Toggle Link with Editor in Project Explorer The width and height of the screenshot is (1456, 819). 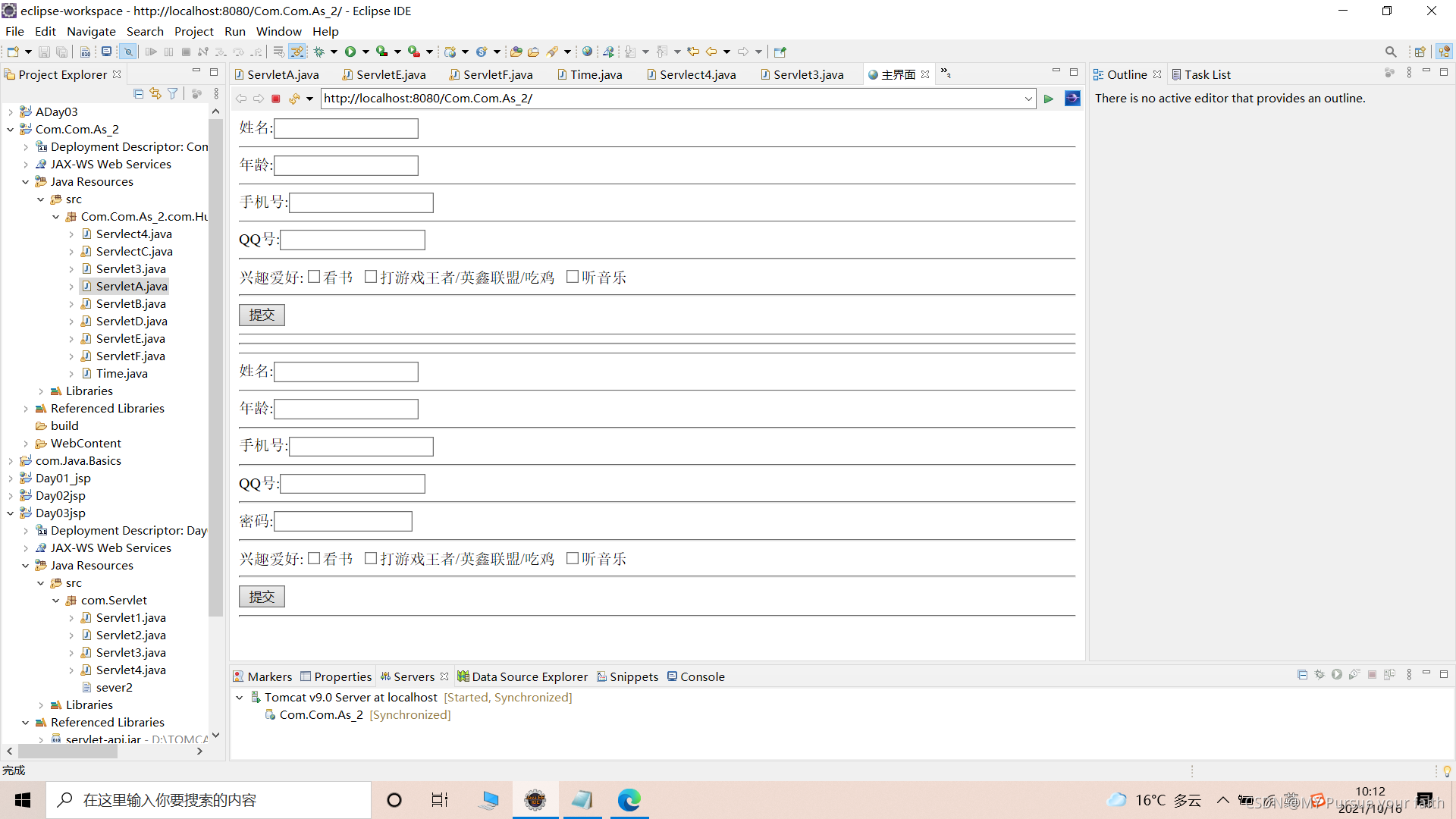point(155,93)
